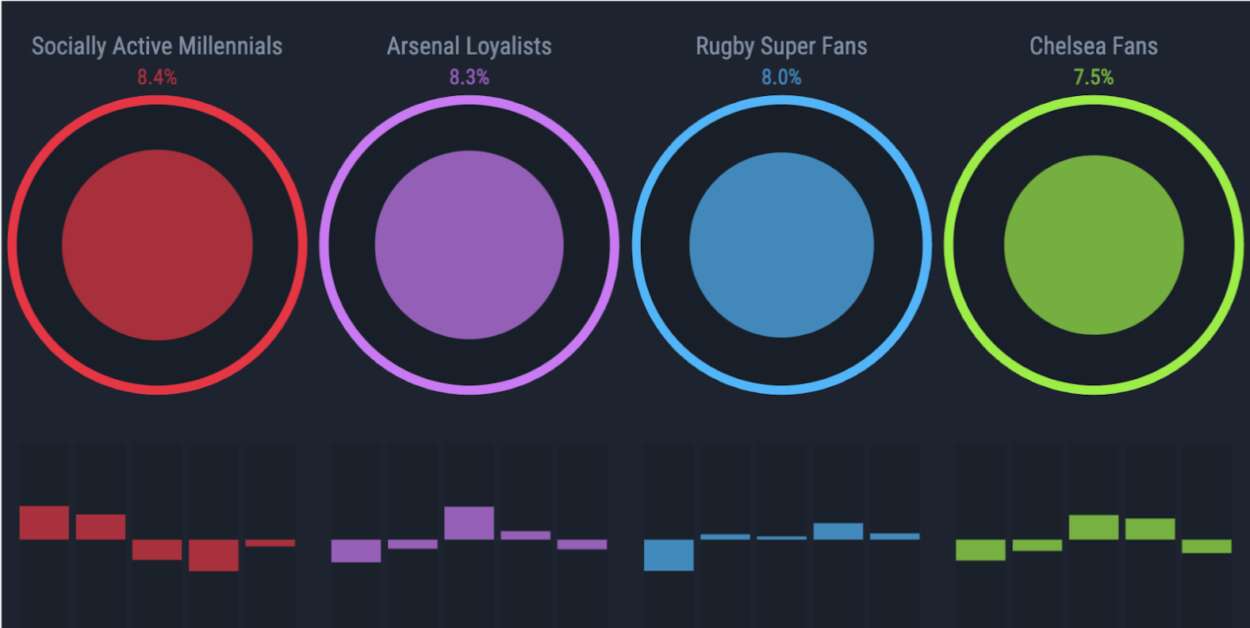Select the filled green inner circle
The image size is (1250, 628).
tap(1093, 244)
